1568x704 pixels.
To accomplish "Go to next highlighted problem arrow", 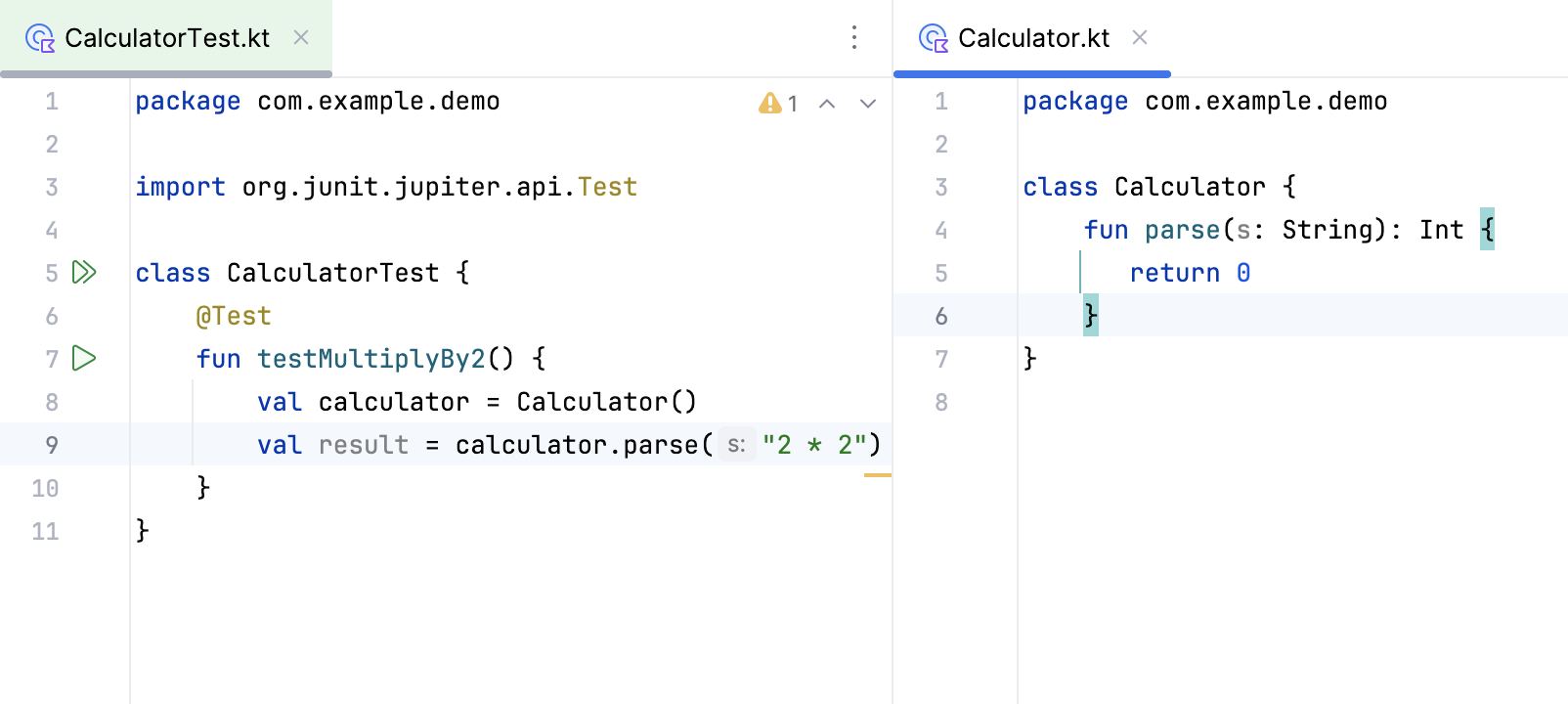I will (868, 104).
